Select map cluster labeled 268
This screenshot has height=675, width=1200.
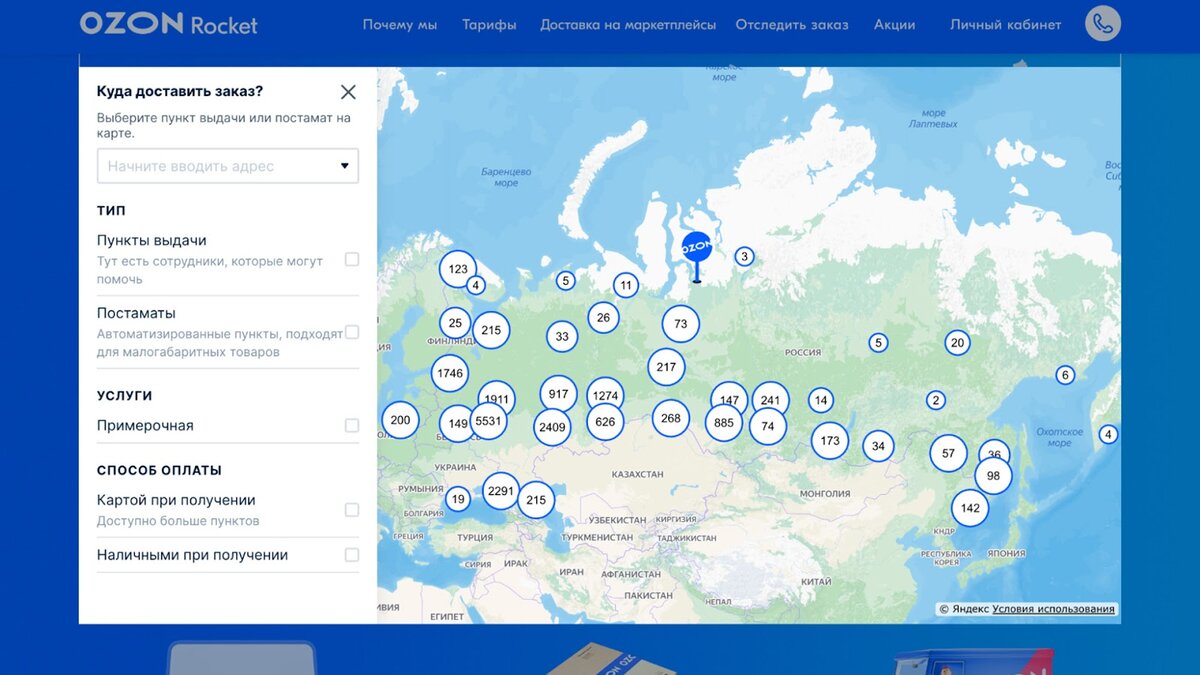coord(671,418)
